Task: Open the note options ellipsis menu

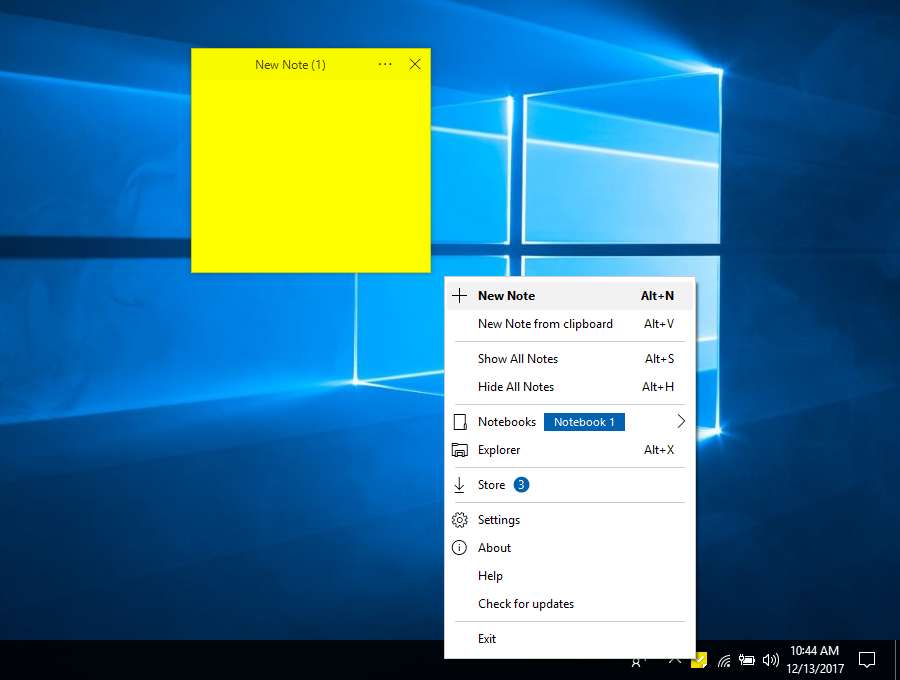Action: click(385, 64)
